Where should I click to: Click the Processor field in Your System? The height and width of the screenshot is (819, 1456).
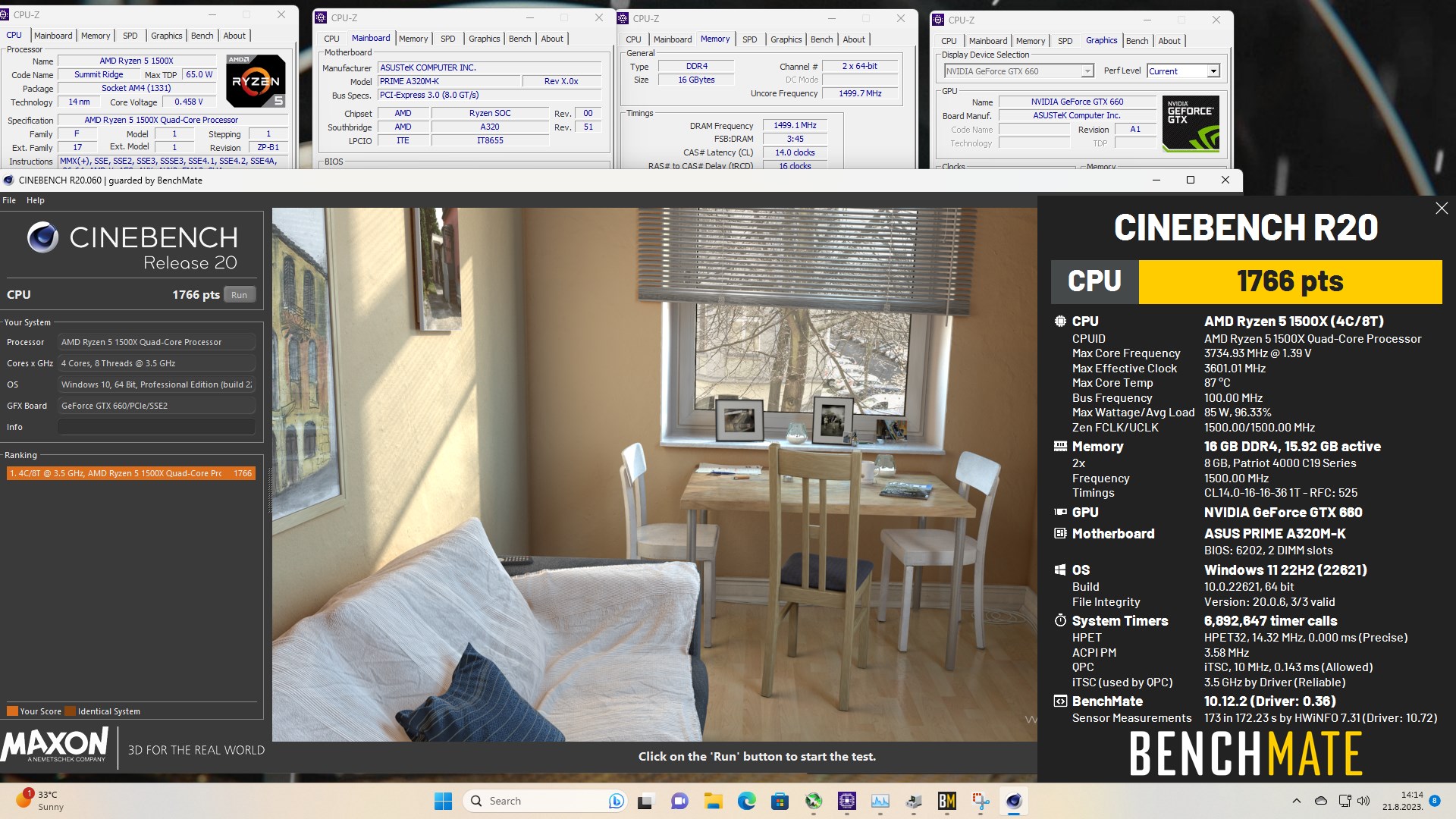[x=156, y=342]
